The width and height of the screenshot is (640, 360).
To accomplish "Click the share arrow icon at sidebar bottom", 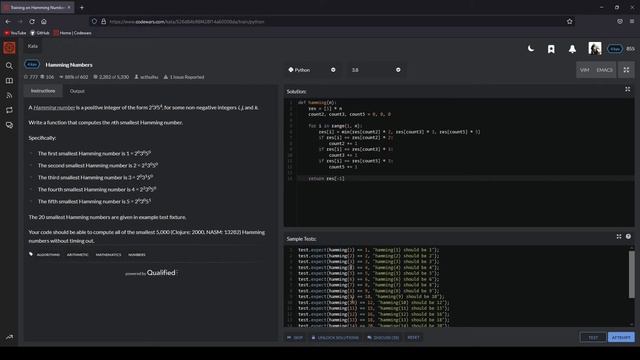I will click(9, 337).
